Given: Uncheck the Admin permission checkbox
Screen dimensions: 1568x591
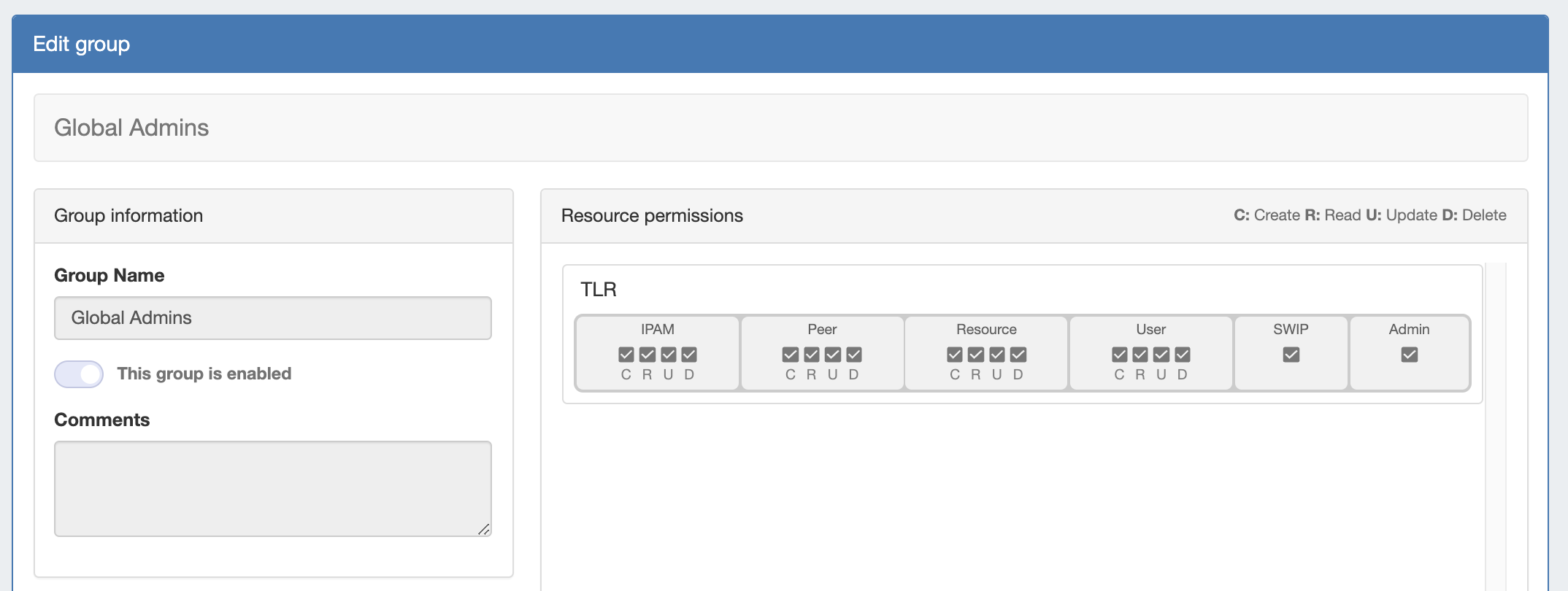Looking at the screenshot, I should pos(1409,355).
